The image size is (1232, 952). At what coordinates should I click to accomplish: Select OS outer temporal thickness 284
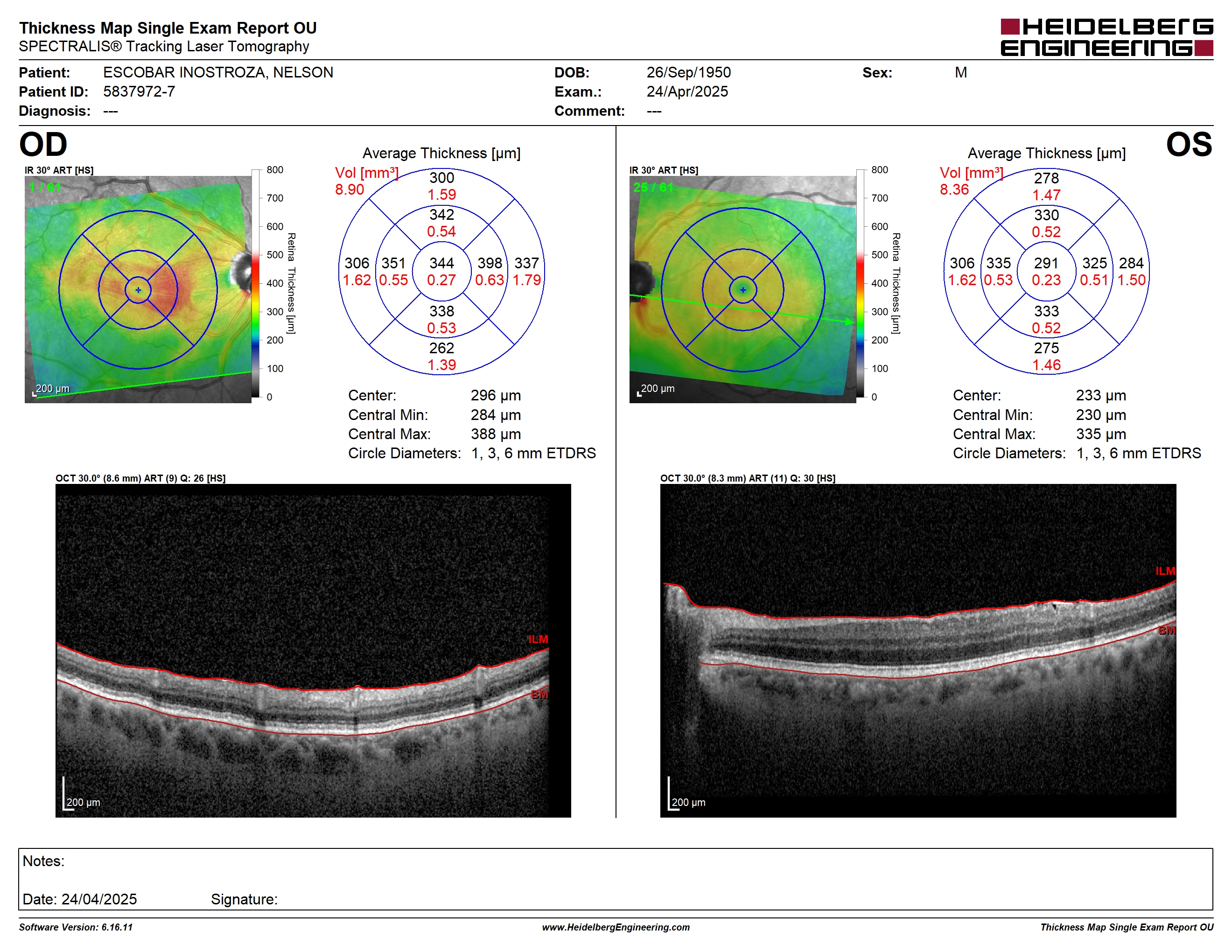pyautogui.click(x=1132, y=263)
